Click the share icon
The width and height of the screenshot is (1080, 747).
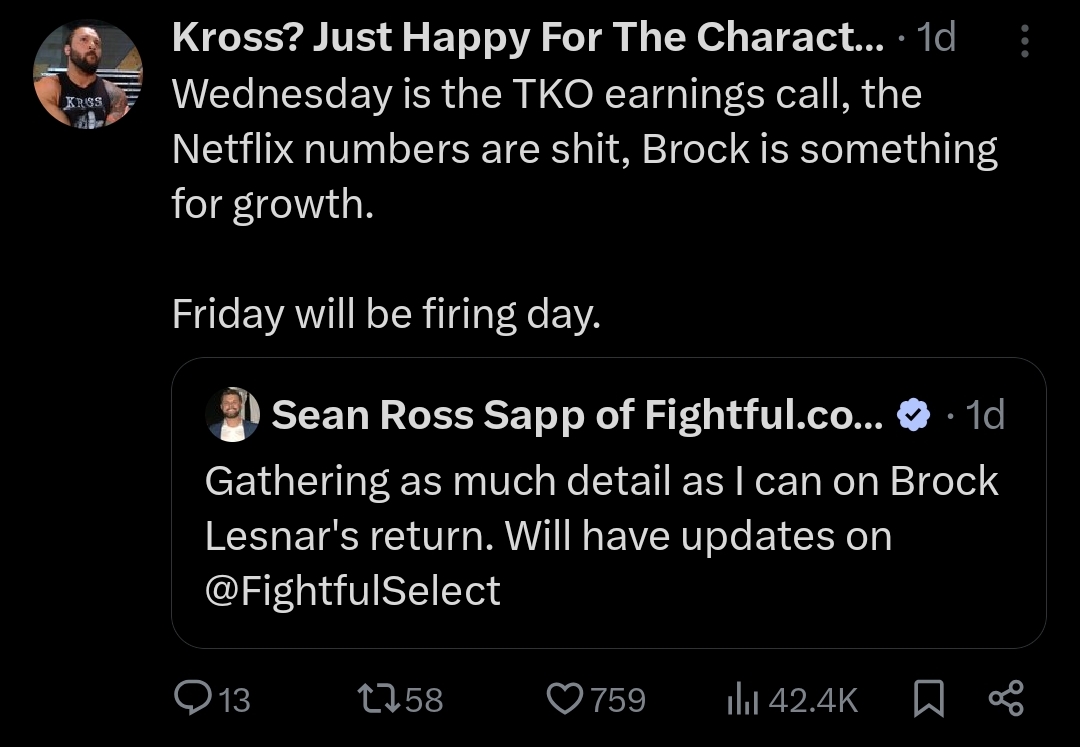(1005, 698)
